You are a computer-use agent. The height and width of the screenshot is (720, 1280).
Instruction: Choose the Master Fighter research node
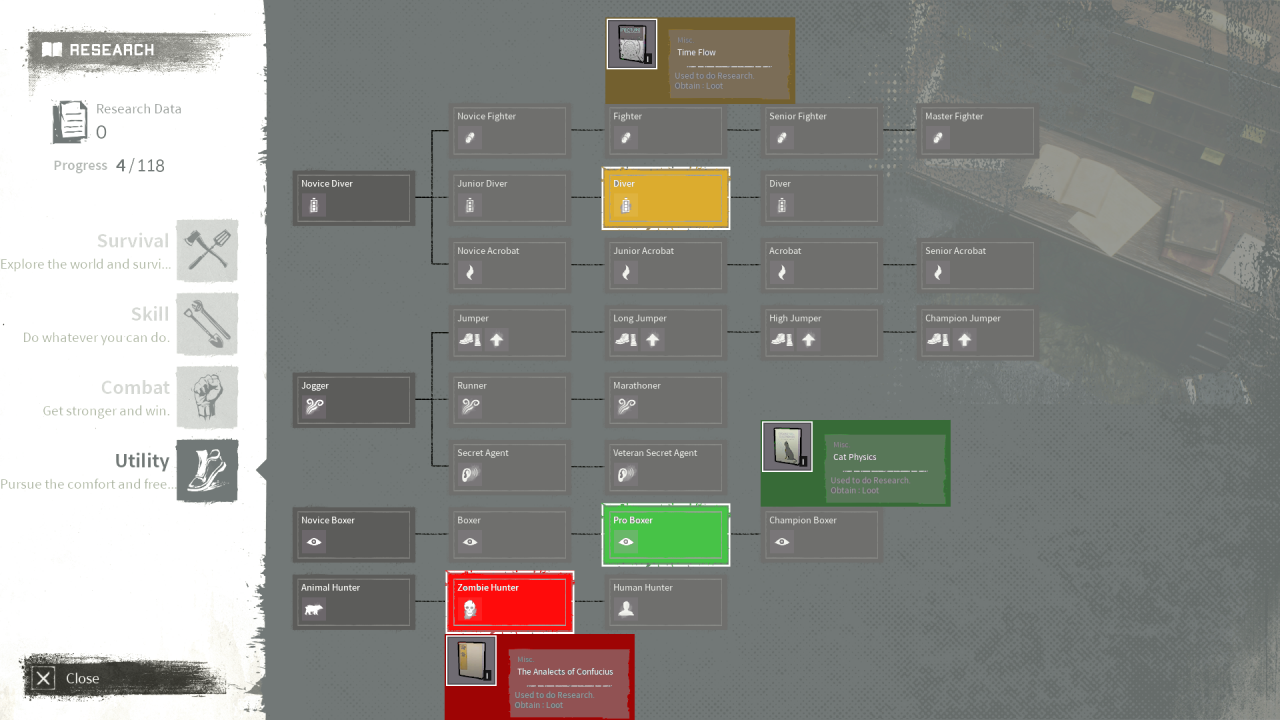click(977, 131)
